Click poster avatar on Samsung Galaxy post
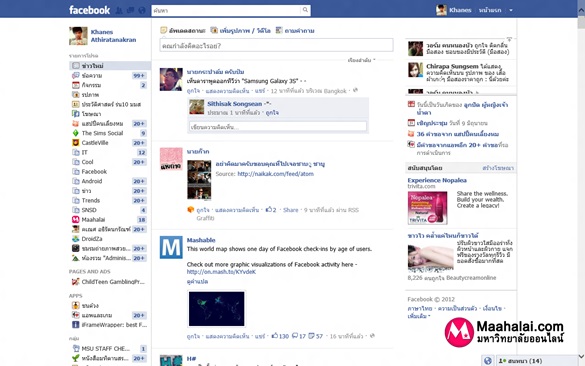 point(171,79)
